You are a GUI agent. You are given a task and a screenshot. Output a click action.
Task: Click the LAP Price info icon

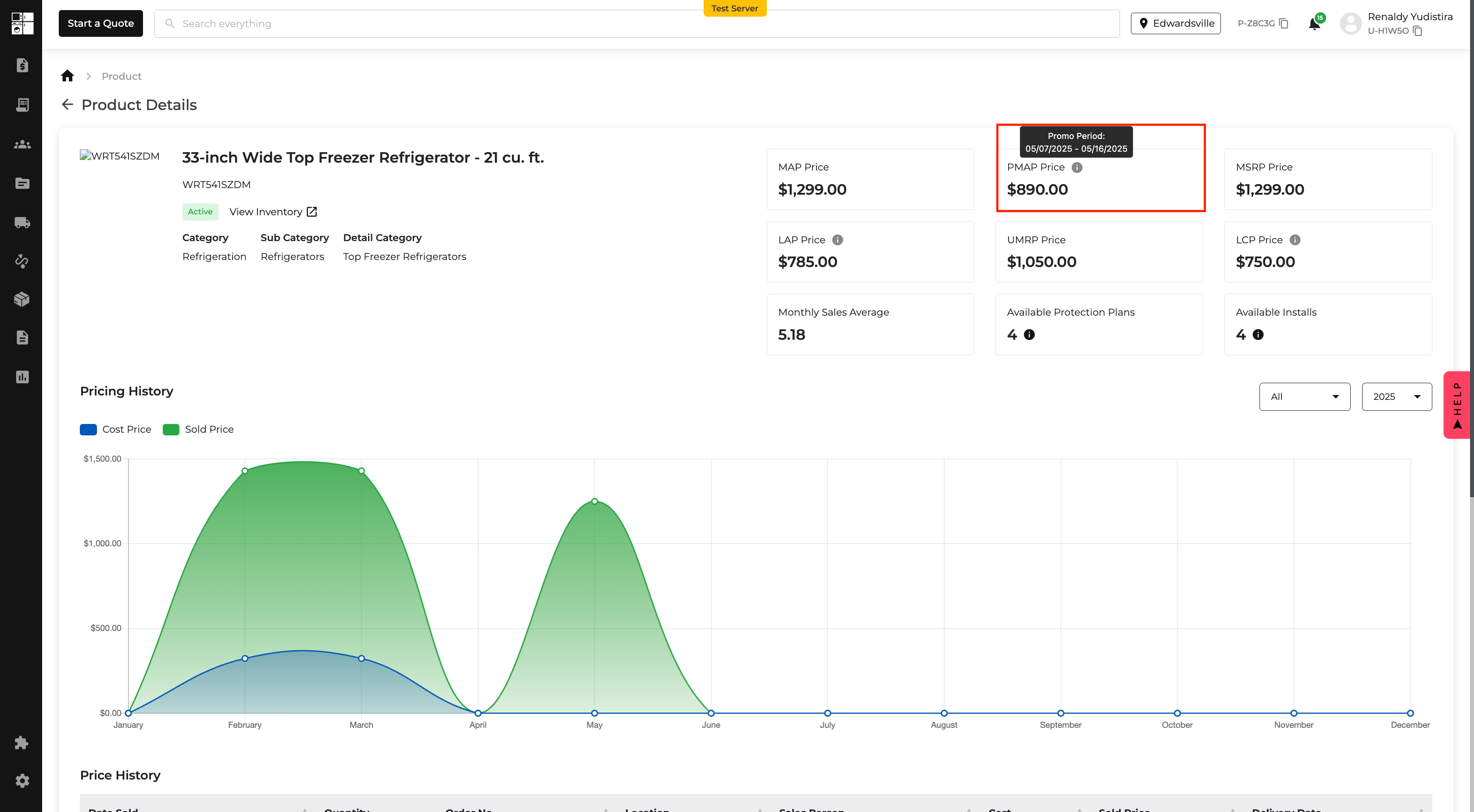[x=837, y=240]
